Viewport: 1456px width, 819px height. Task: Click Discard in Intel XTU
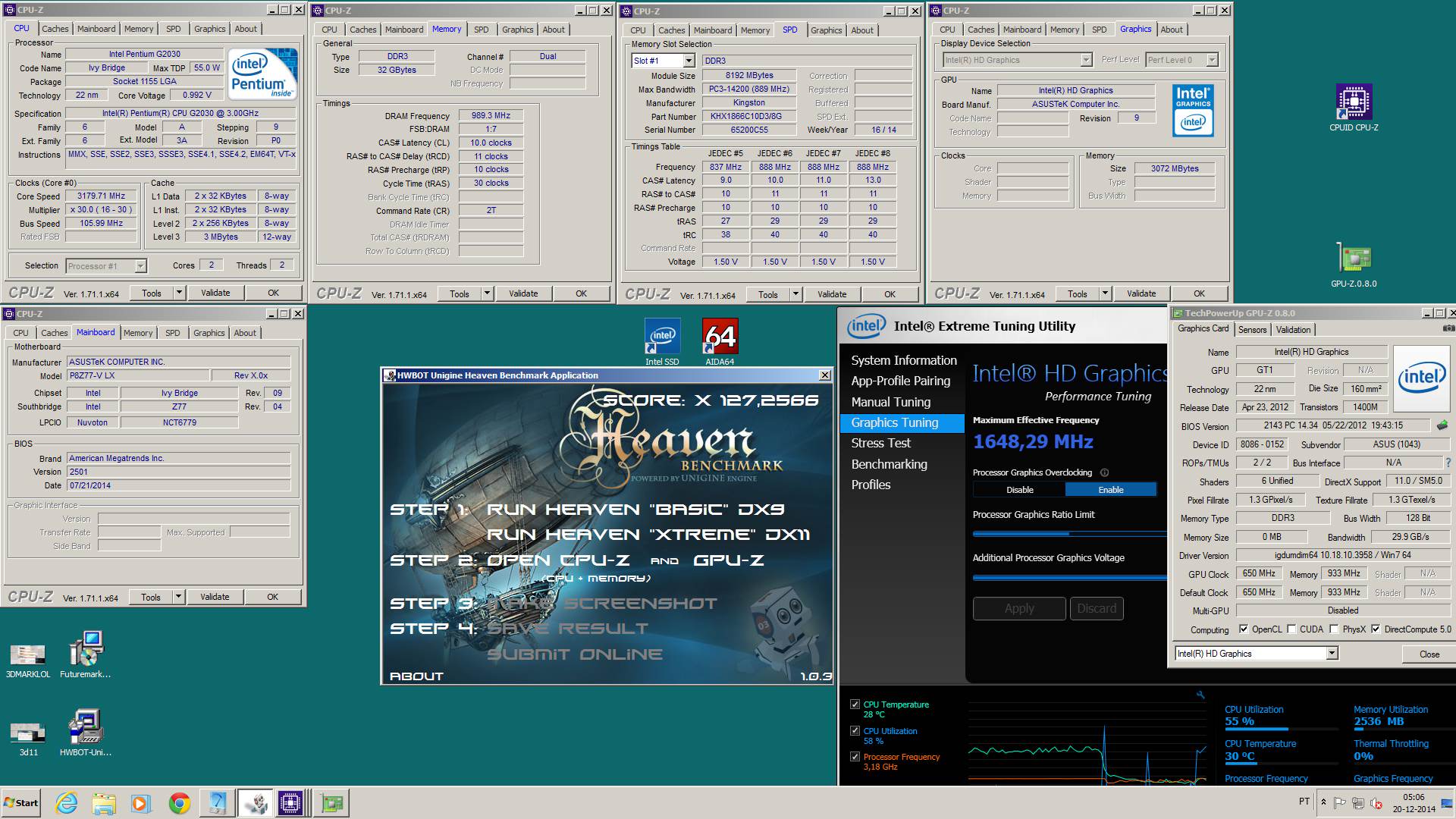pyautogui.click(x=1097, y=608)
